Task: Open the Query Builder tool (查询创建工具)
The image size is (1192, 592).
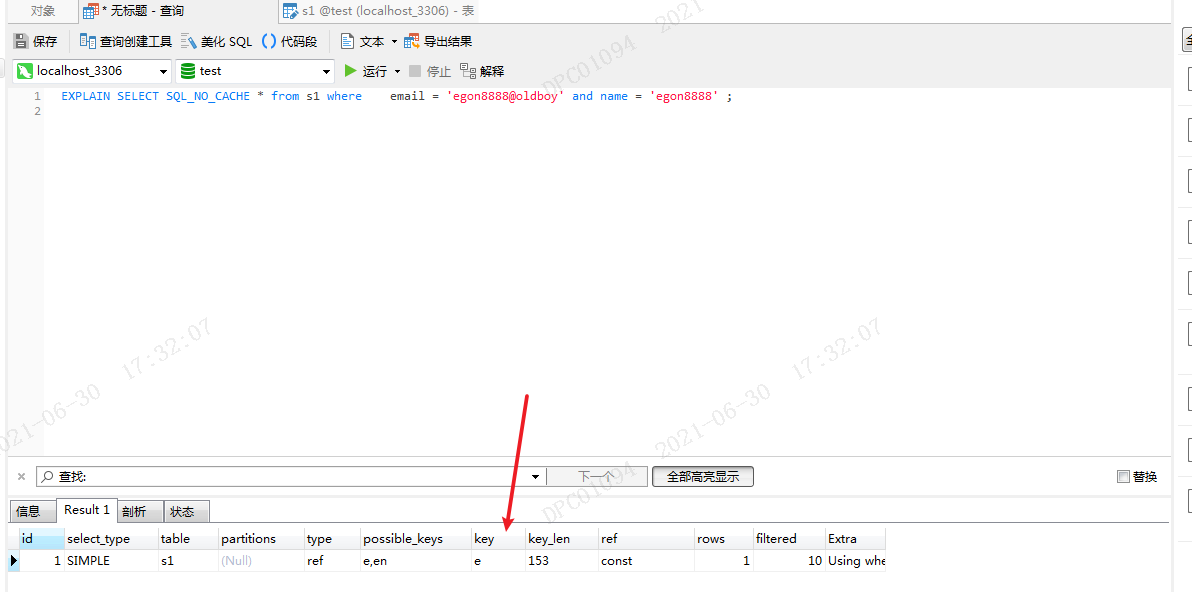Action: point(126,41)
